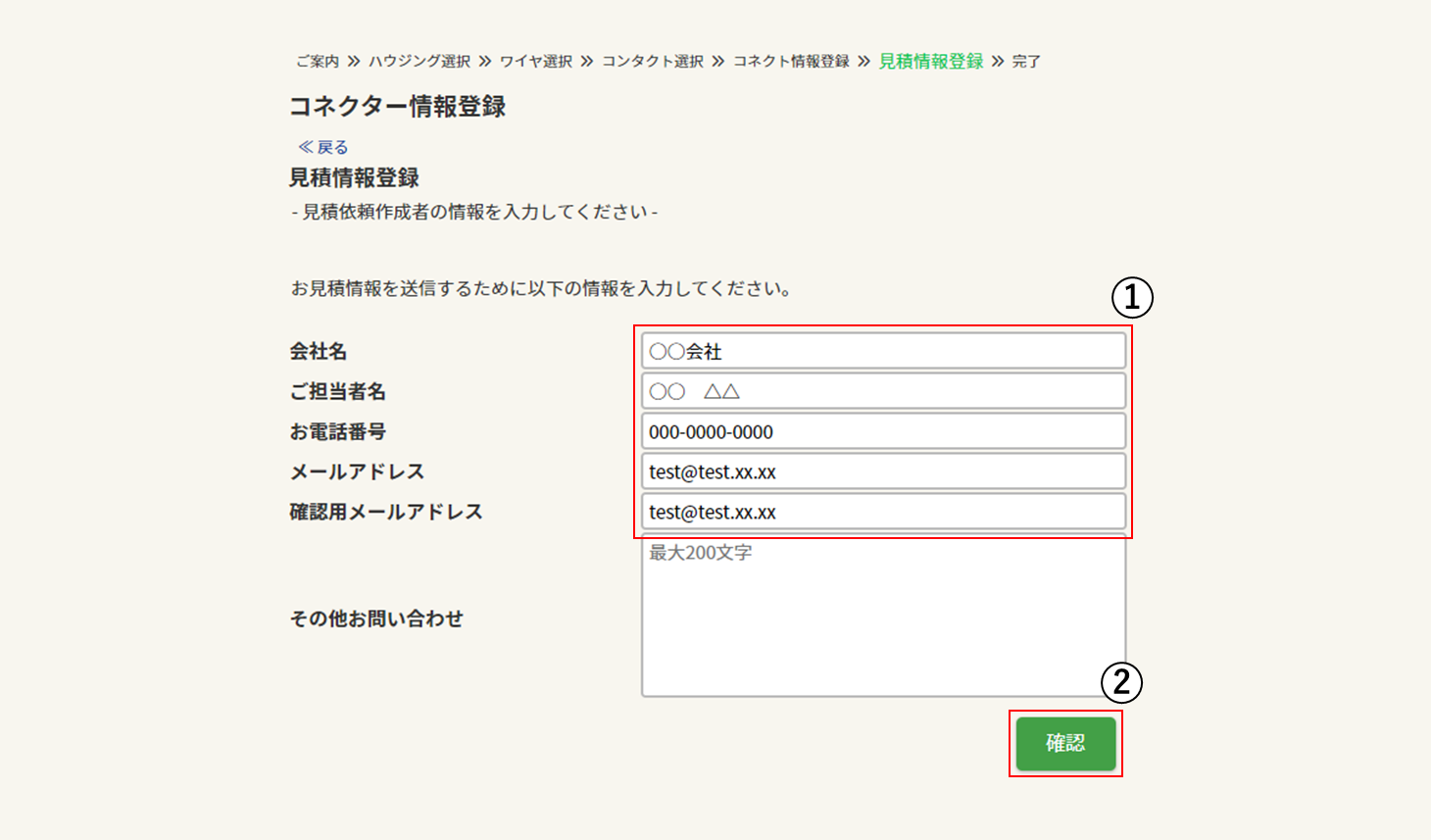Select the お電話番号 input box
Image resolution: width=1431 pixels, height=840 pixels.
(882, 431)
